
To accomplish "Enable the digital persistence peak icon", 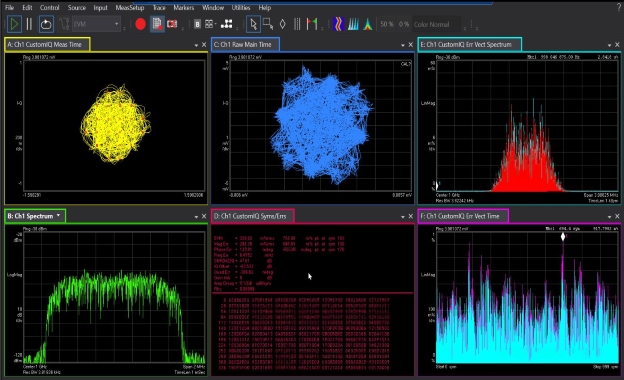I will click(368, 24).
